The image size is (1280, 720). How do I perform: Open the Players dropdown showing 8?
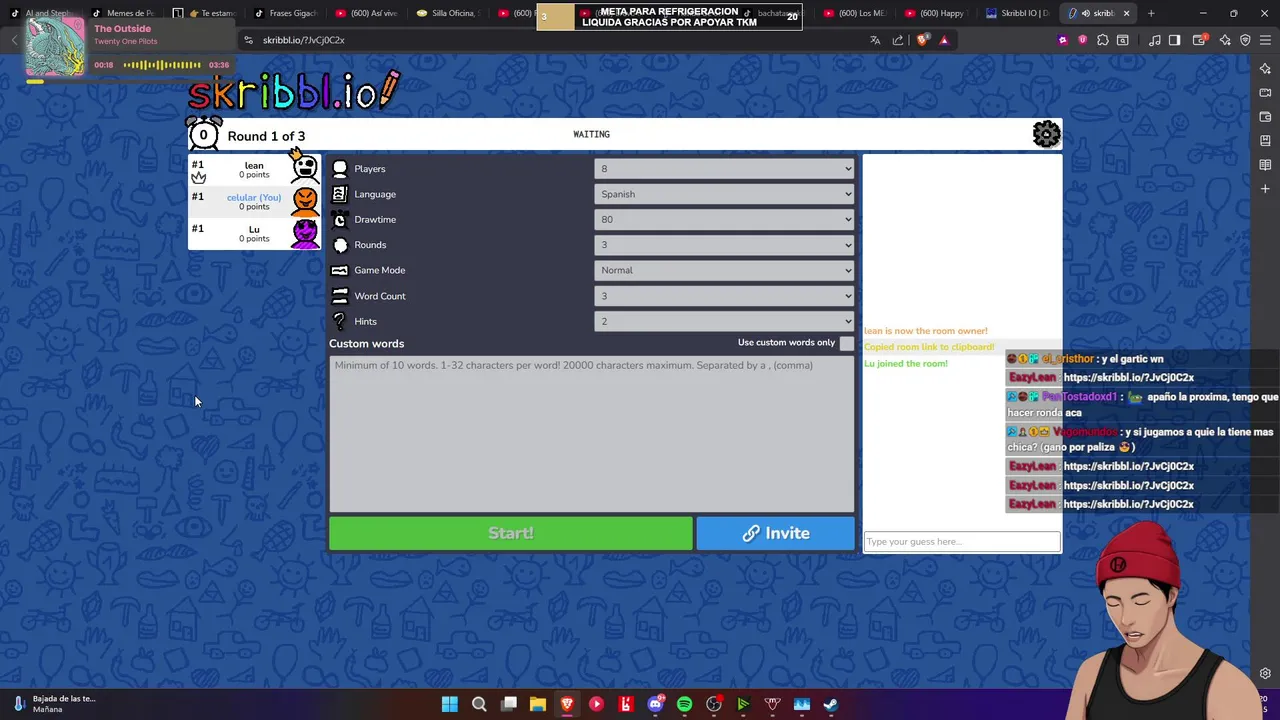[x=724, y=169]
